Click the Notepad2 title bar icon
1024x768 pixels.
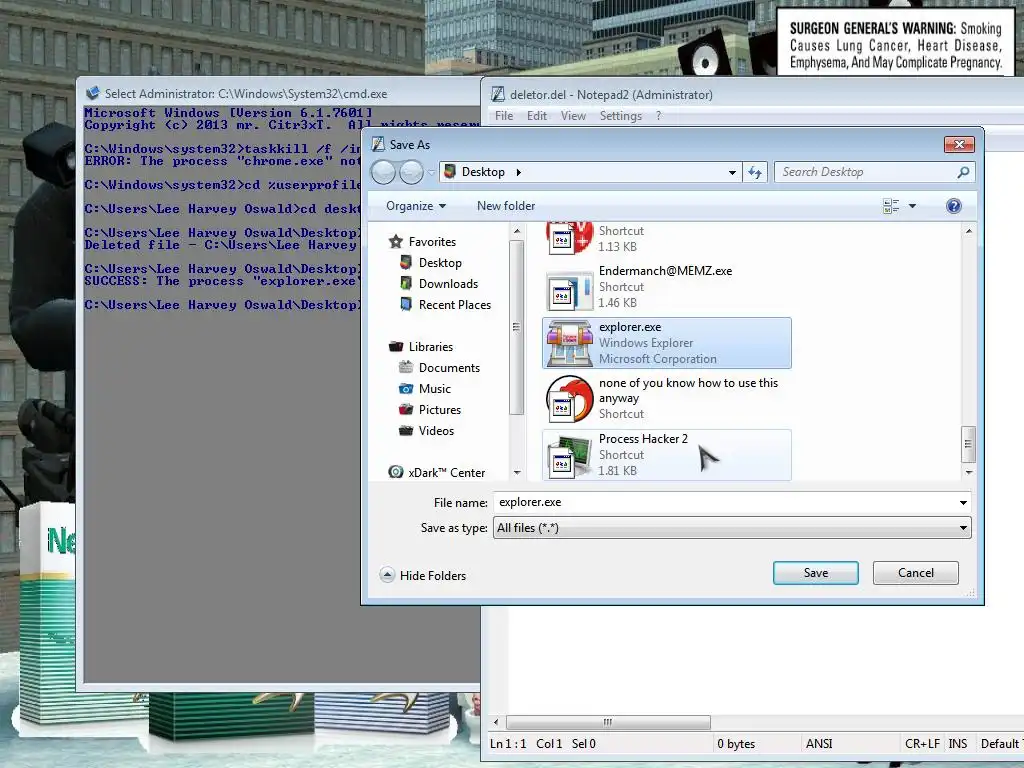pyautogui.click(x=498, y=95)
